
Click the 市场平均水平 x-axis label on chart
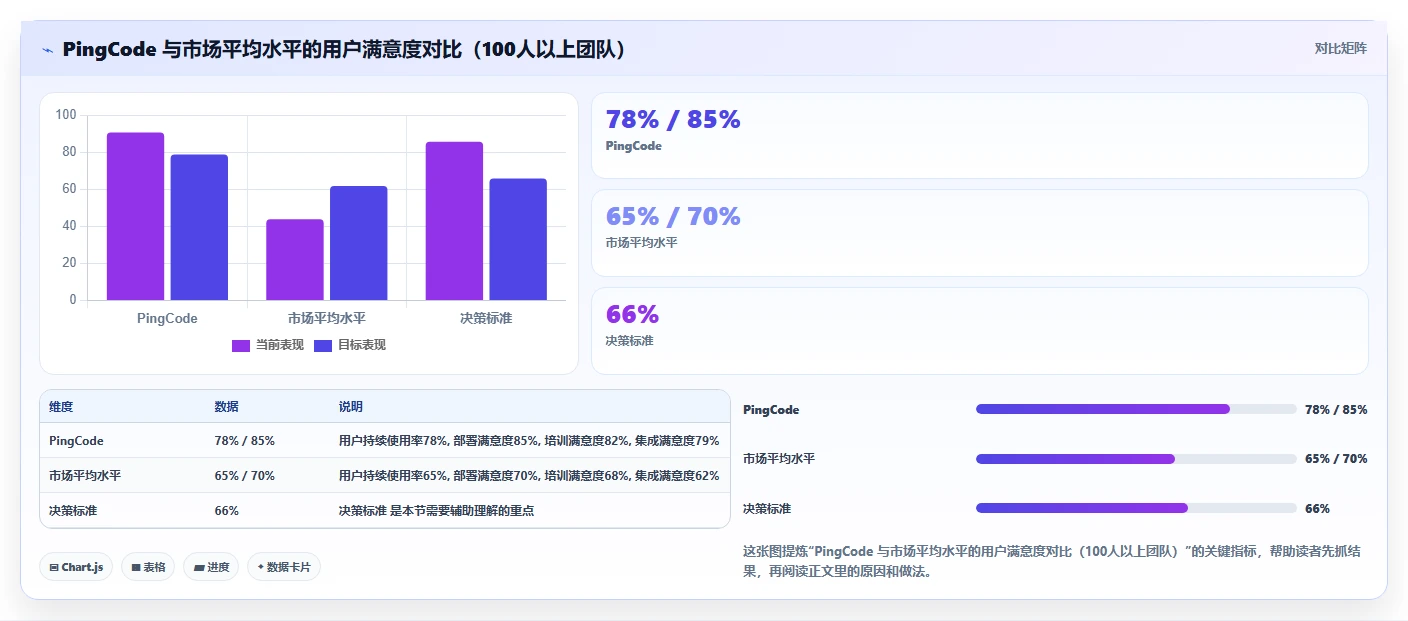[327, 318]
